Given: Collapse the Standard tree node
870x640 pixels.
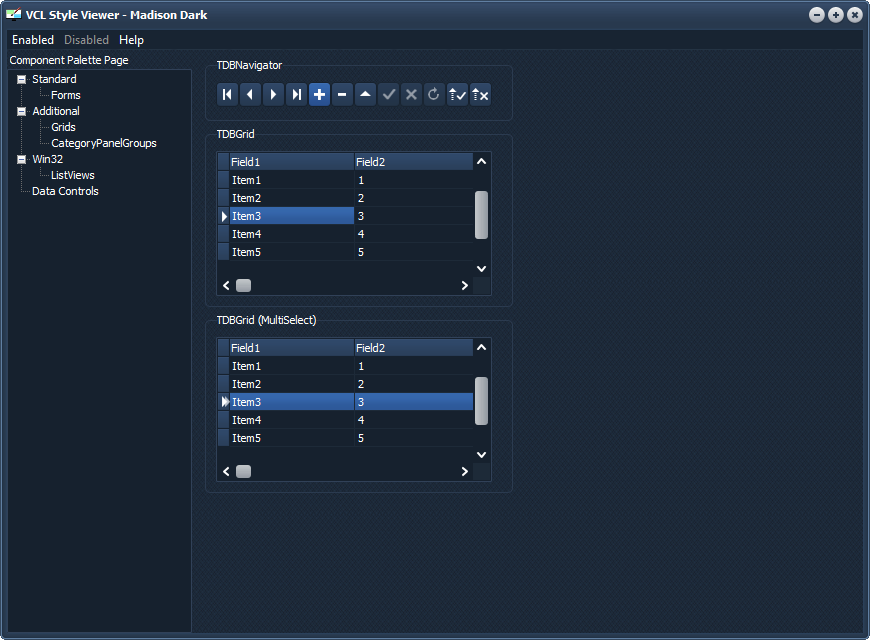Looking at the screenshot, I should click(x=21, y=79).
